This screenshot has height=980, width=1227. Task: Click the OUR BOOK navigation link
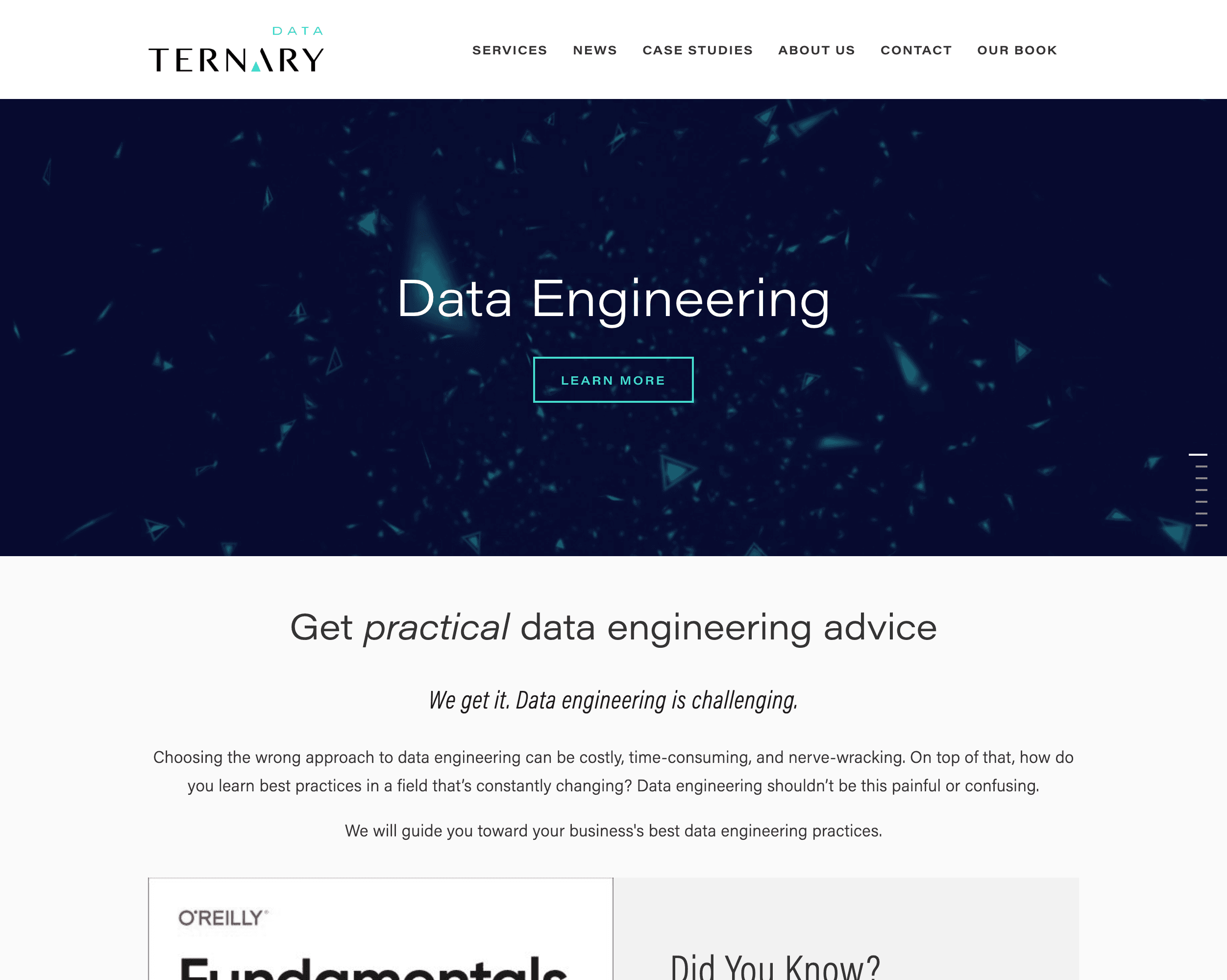1017,50
